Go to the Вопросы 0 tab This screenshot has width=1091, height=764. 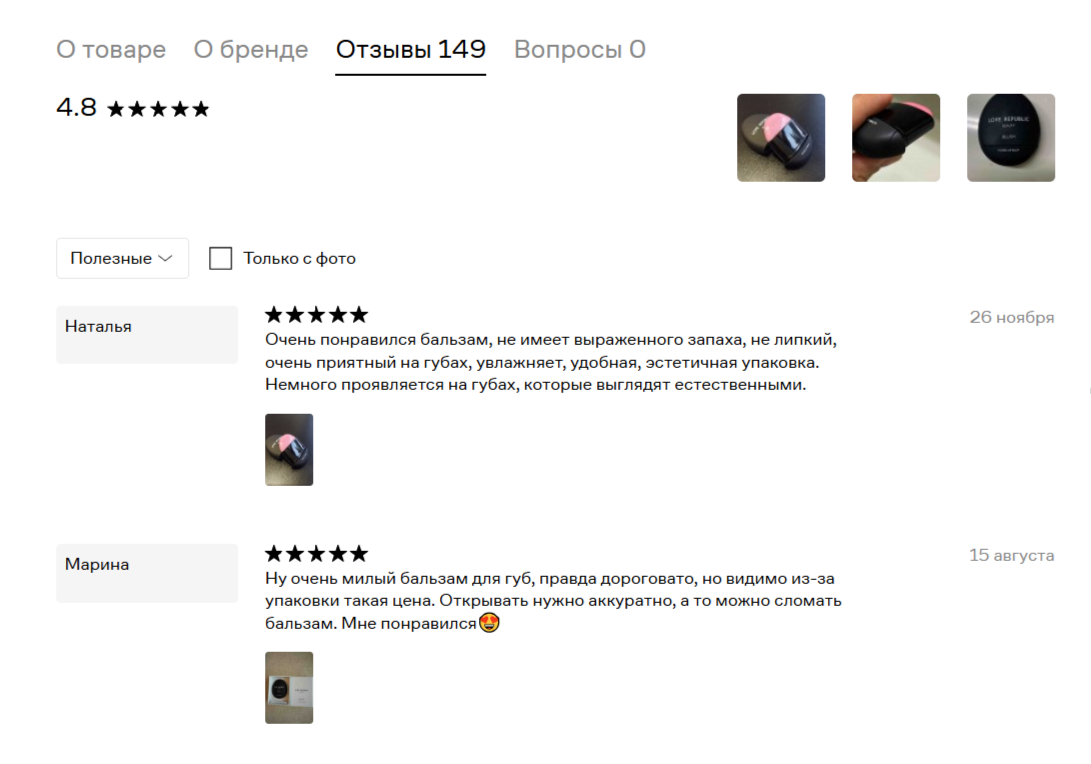[580, 49]
